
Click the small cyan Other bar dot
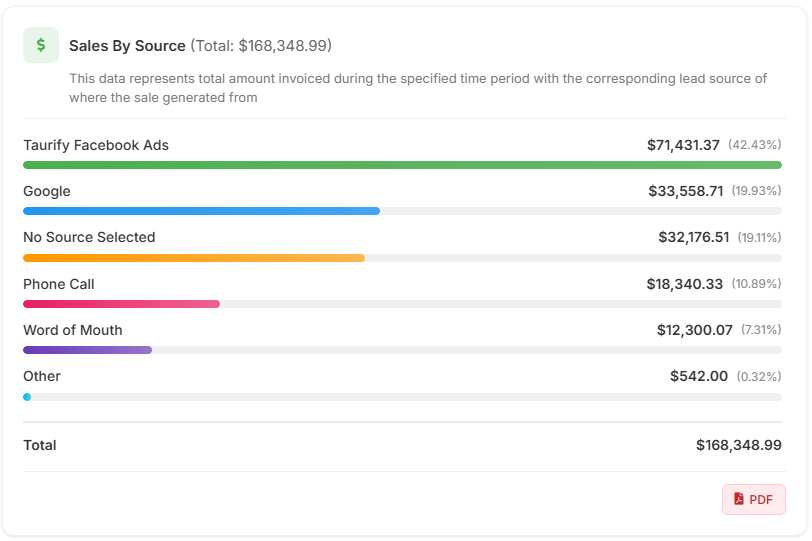[27, 397]
